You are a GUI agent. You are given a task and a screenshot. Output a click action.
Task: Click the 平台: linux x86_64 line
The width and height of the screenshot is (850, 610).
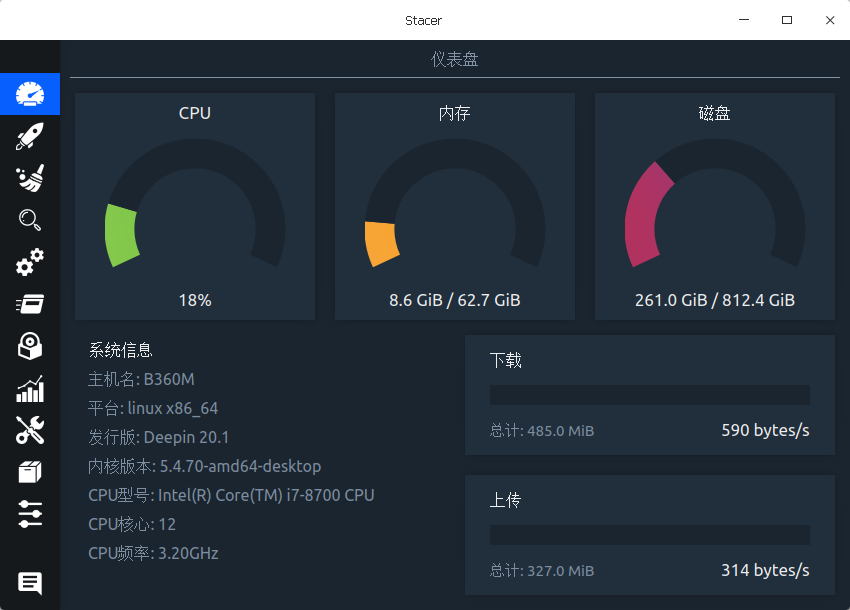153,408
